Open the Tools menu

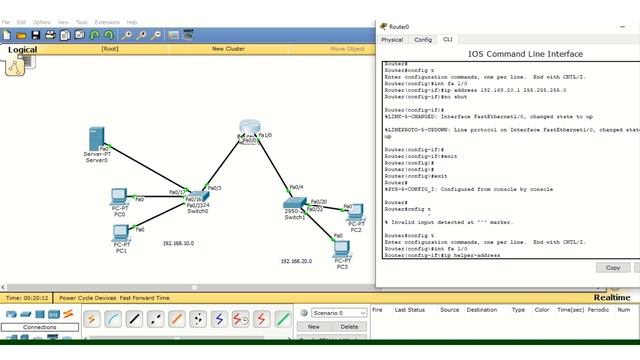[x=82, y=22]
